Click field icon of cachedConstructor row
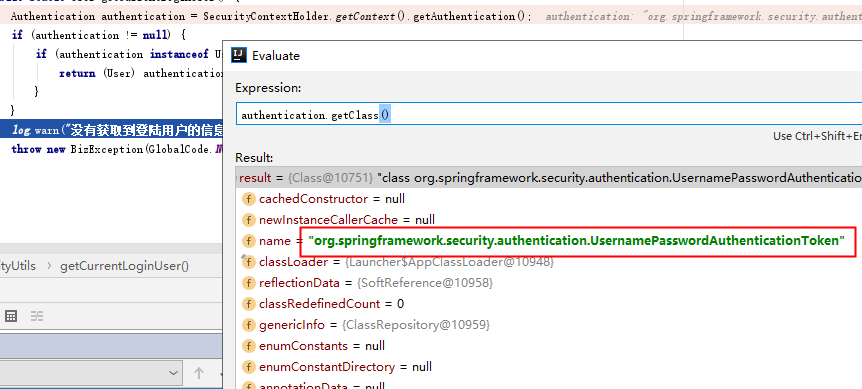This screenshot has width=862, height=389. point(248,199)
